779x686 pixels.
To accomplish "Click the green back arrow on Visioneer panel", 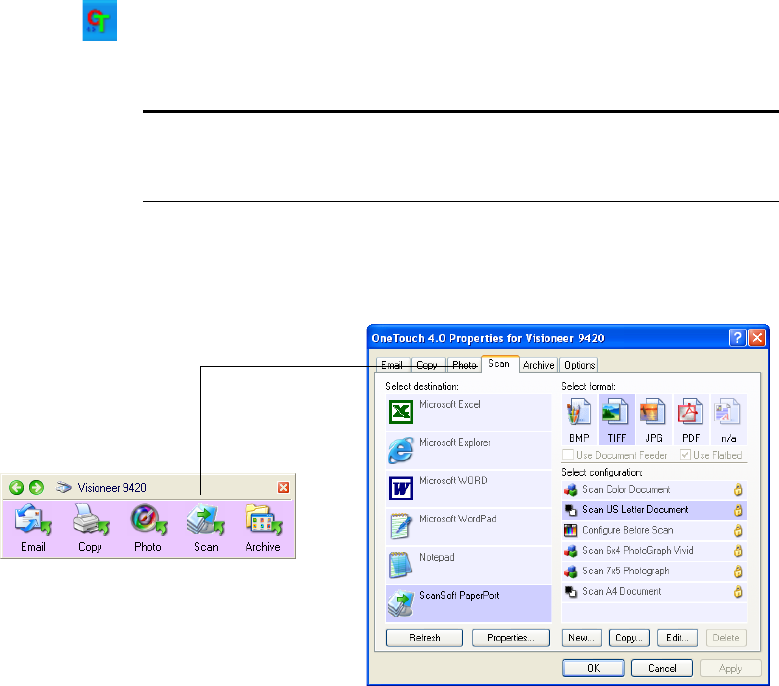I will tap(16, 487).
